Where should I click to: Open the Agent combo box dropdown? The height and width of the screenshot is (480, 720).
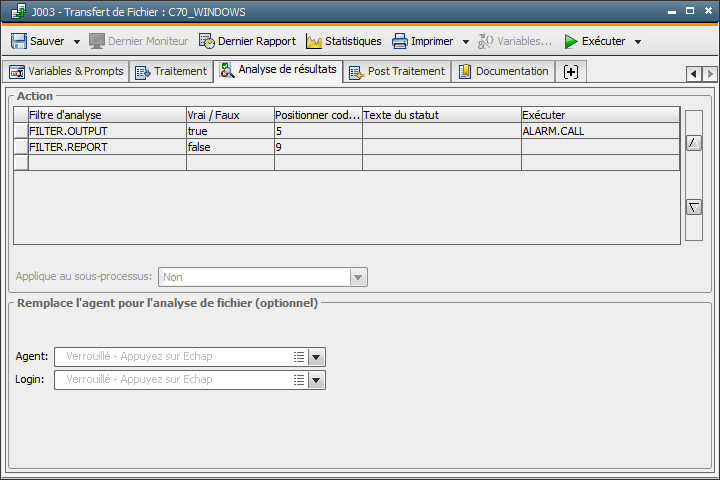click(317, 356)
